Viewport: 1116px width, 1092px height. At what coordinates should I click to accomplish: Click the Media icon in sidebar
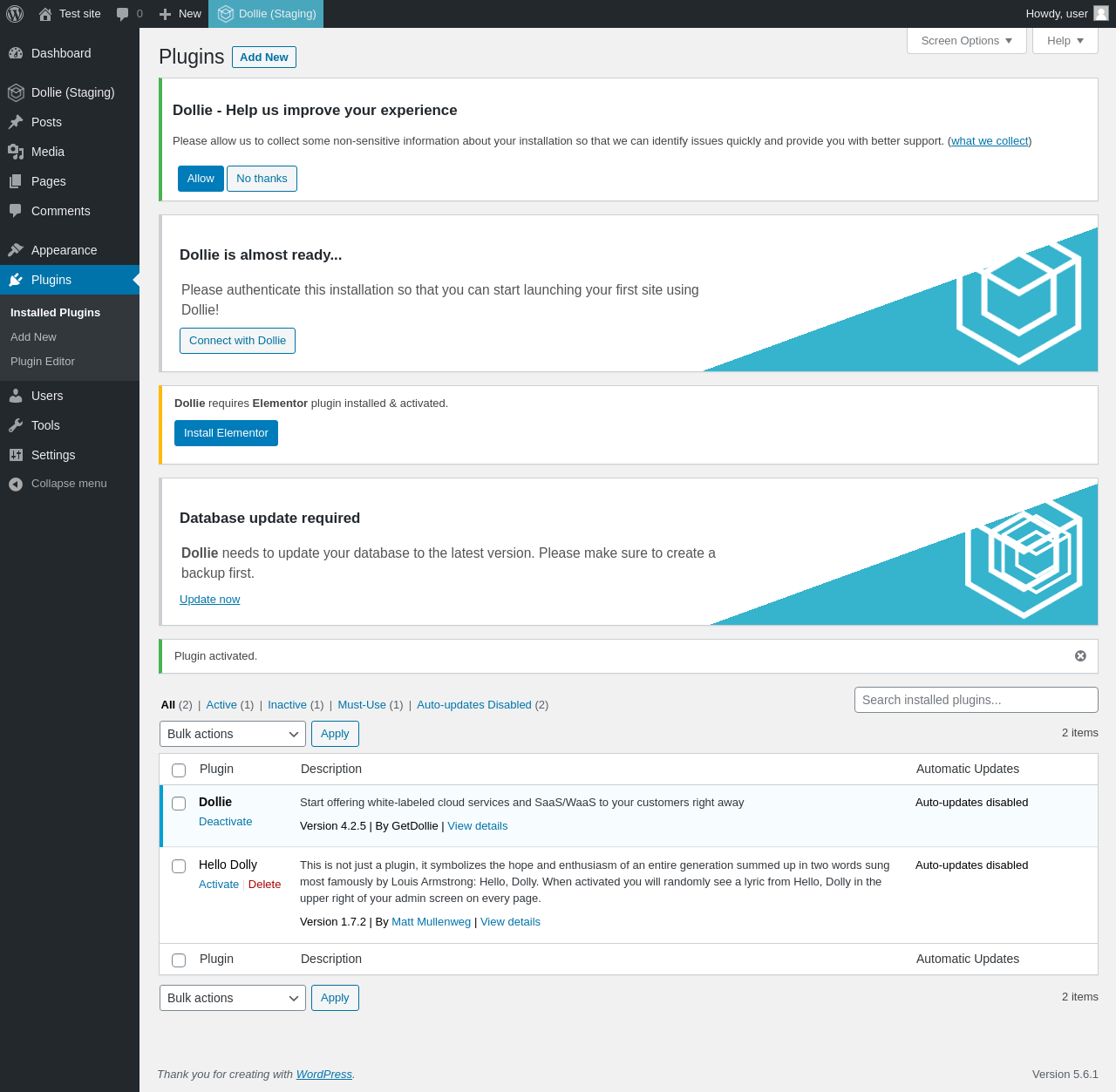click(x=16, y=152)
